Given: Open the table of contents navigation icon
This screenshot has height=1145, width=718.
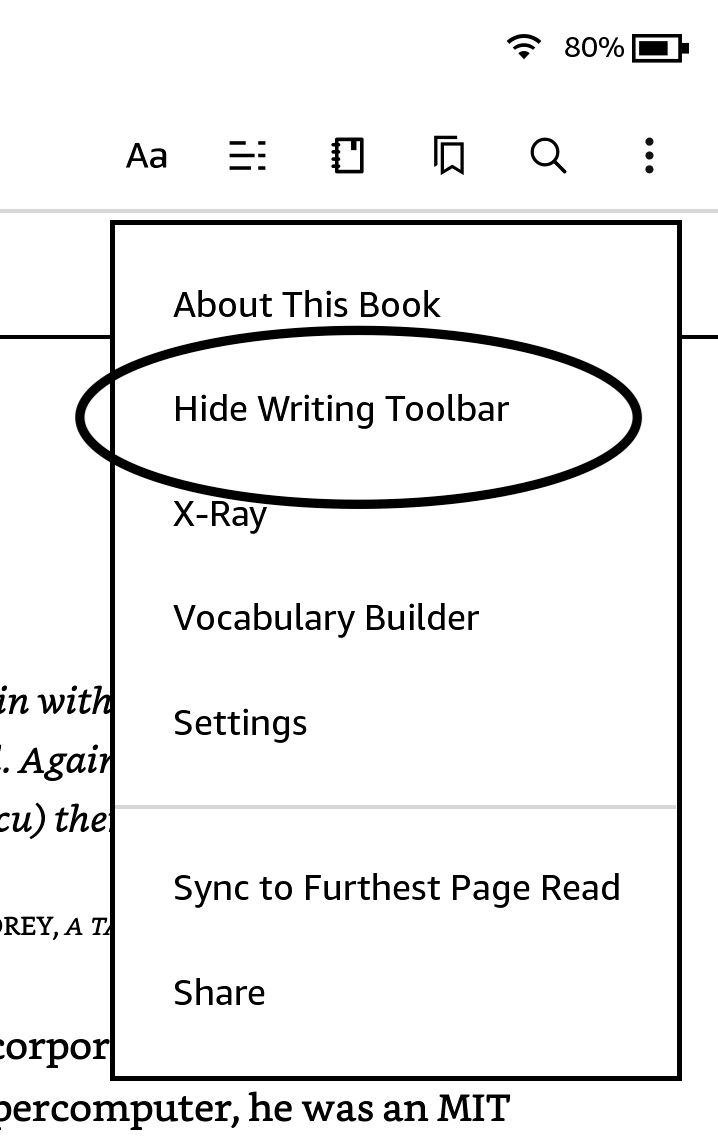Looking at the screenshot, I should (x=247, y=156).
